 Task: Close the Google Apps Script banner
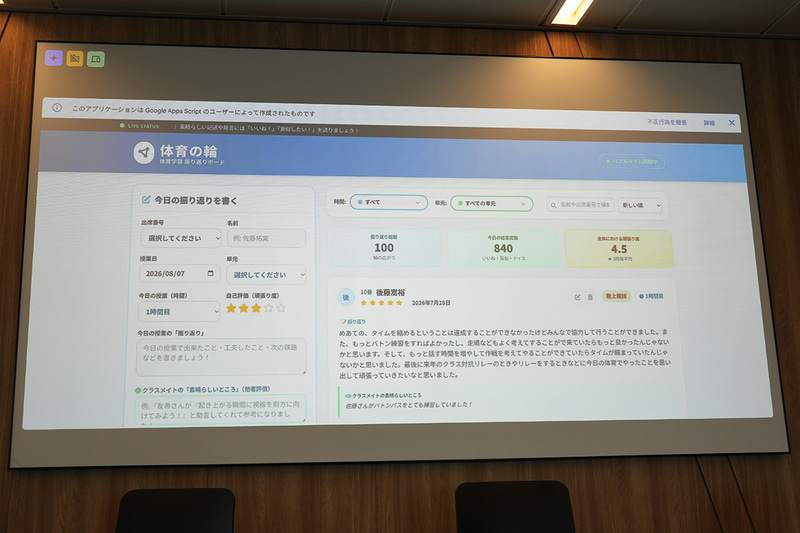(x=732, y=123)
